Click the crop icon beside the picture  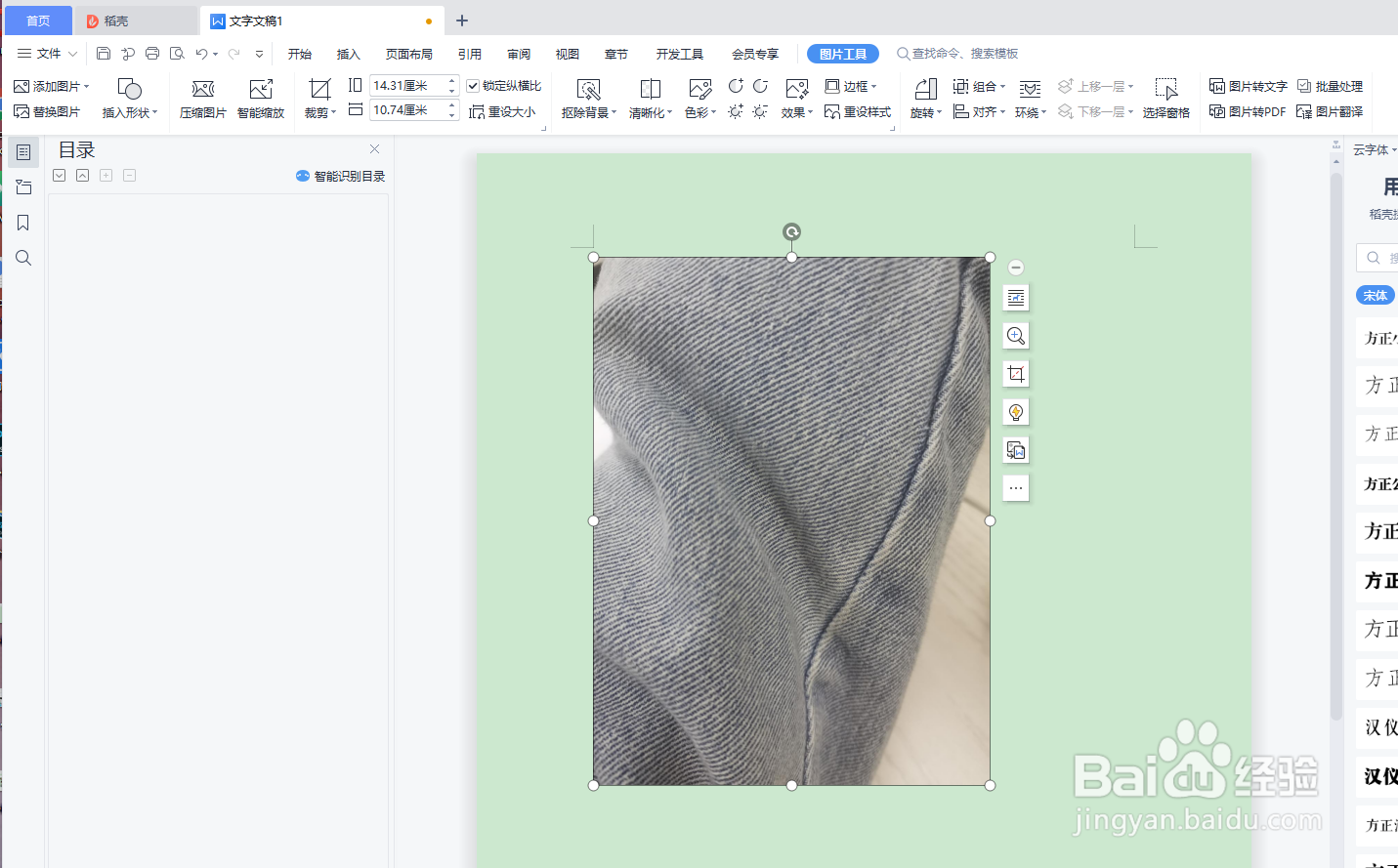coord(1016,374)
